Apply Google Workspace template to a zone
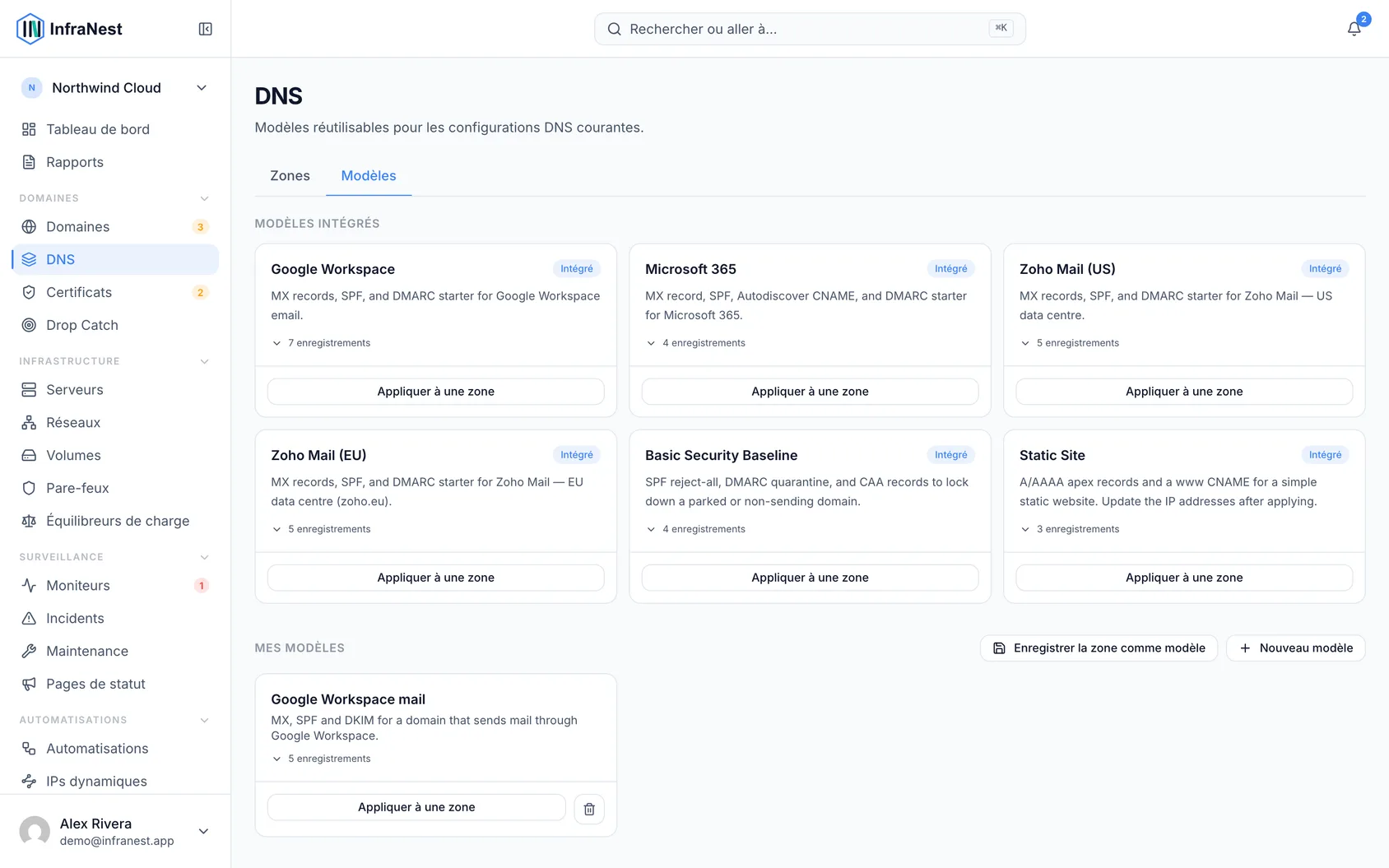The width and height of the screenshot is (1389, 868). pyautogui.click(x=436, y=392)
